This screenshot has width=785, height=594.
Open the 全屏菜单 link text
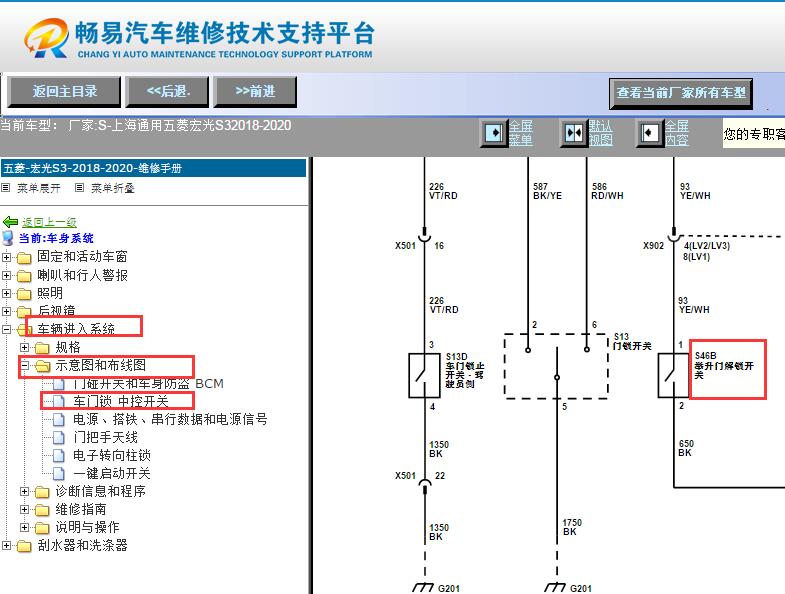coord(521,133)
